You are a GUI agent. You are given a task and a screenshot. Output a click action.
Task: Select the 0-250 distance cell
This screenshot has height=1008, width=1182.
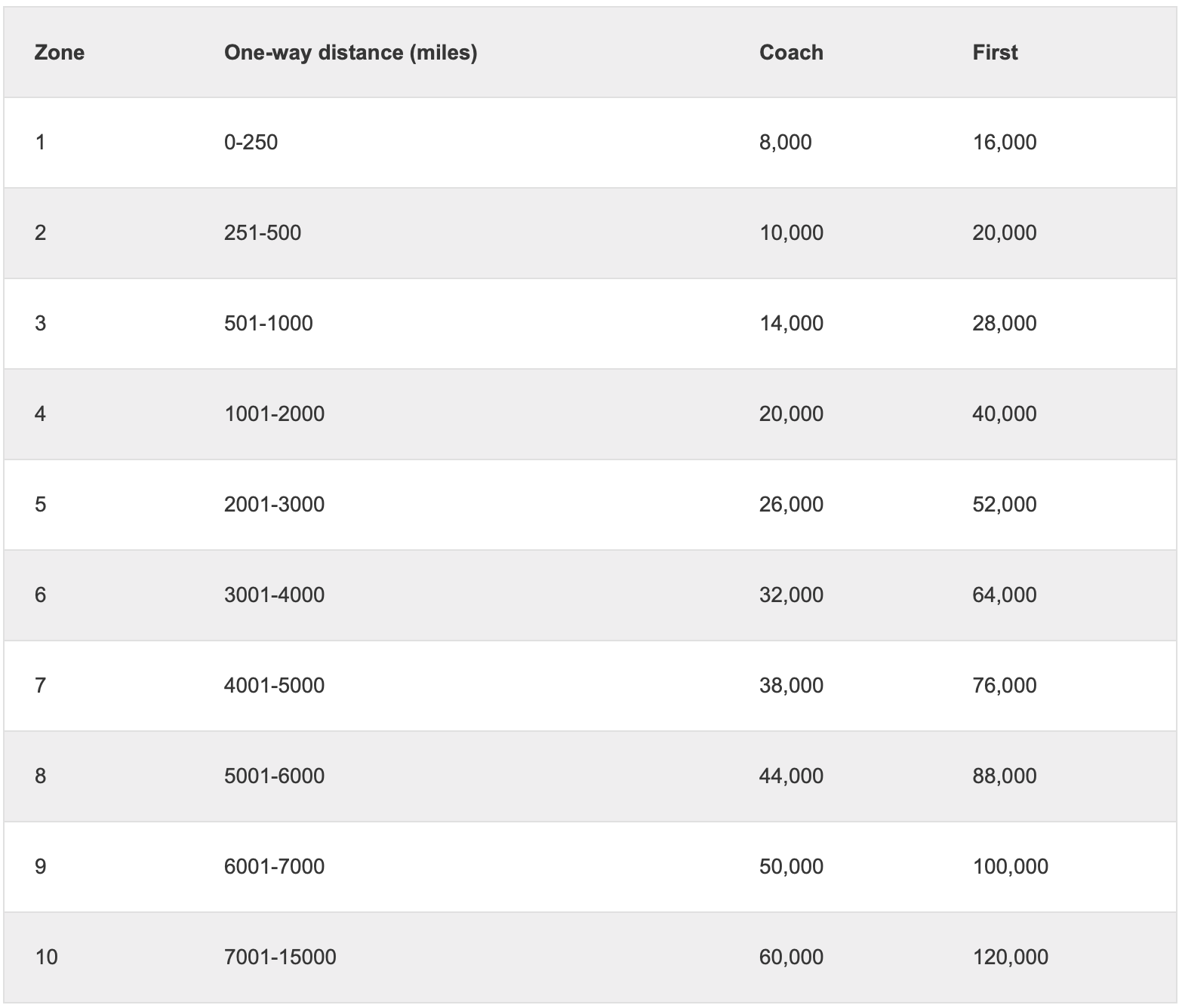tap(251, 143)
